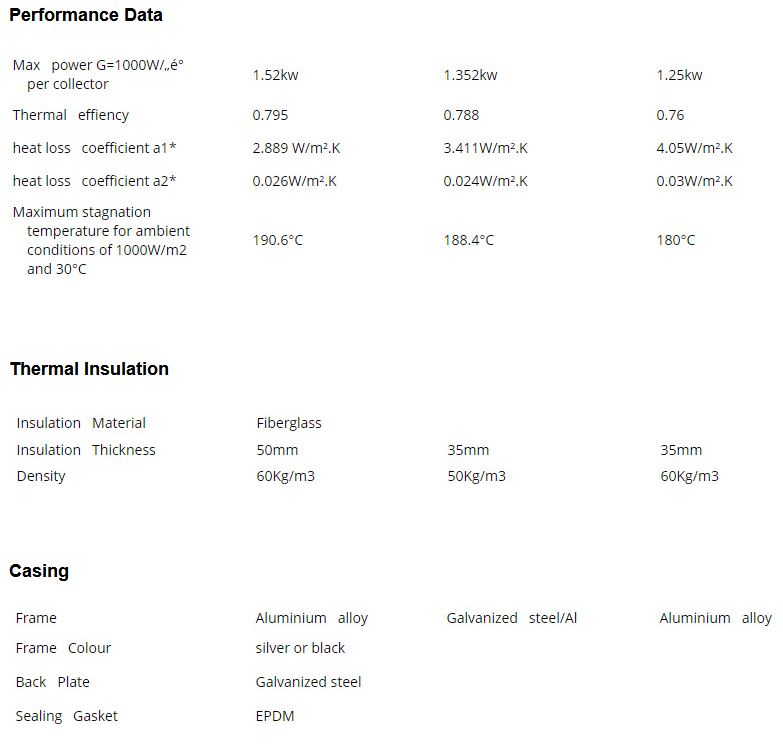
Task: Select the 180°C stagnation temperature
Action: (675, 240)
